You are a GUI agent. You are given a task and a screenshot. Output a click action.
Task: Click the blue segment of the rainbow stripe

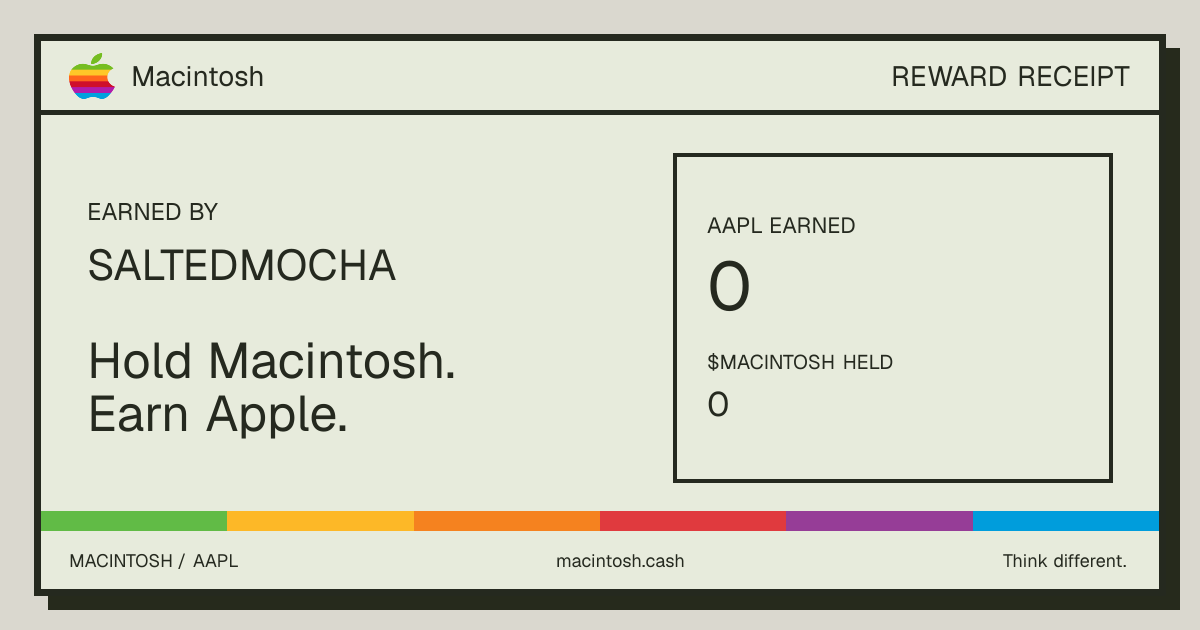[1066, 521]
